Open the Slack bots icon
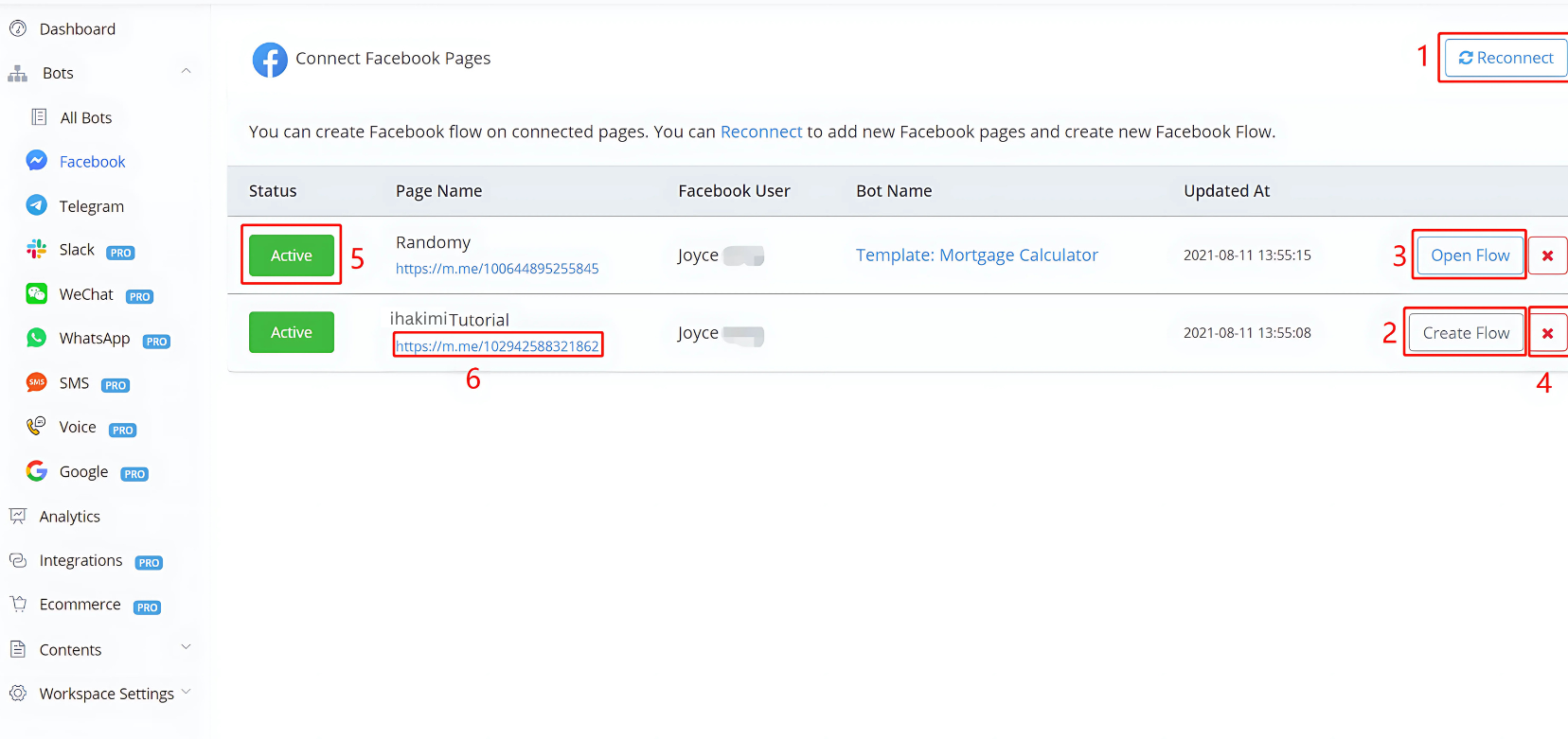1568x739 pixels. pos(37,250)
